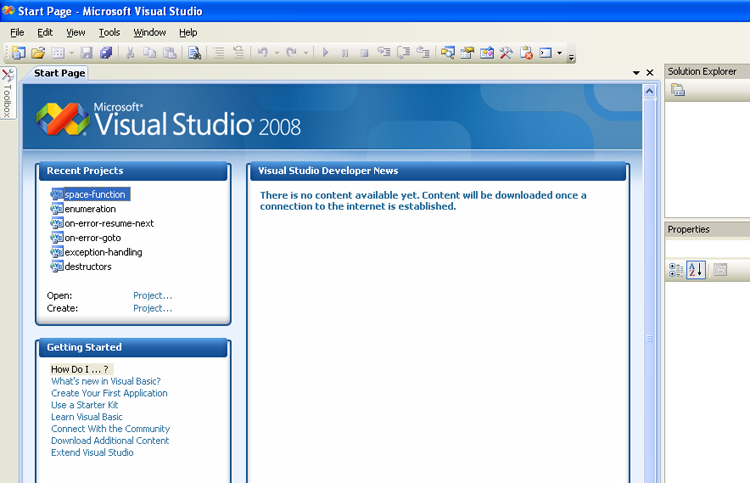Toggle Alphabetical sort in Properties panel

[x=695, y=270]
